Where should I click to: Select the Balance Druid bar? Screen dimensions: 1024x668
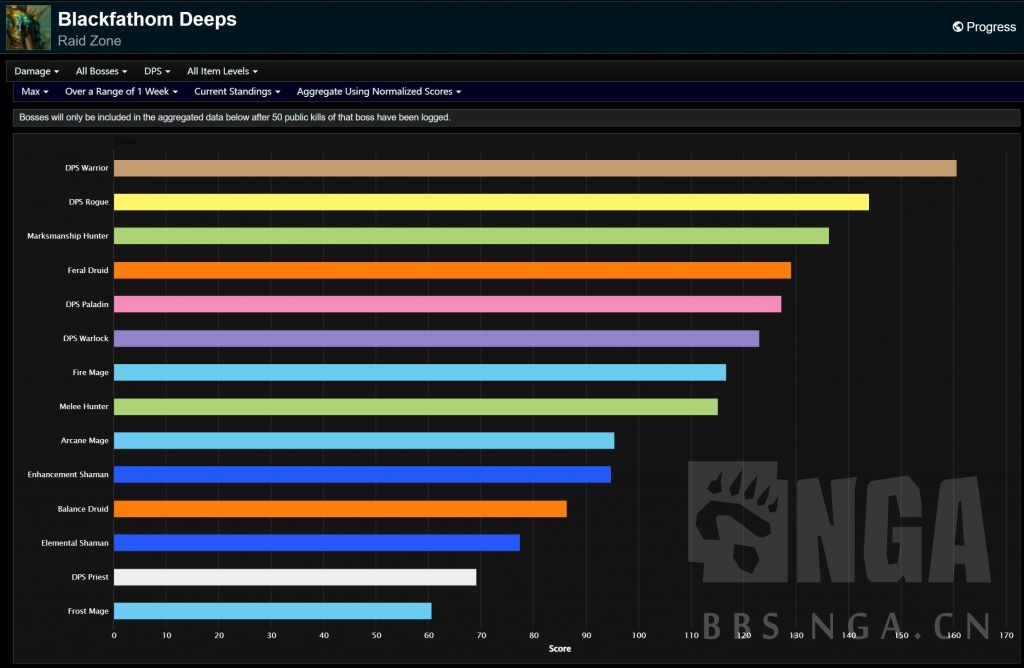[x=340, y=509]
